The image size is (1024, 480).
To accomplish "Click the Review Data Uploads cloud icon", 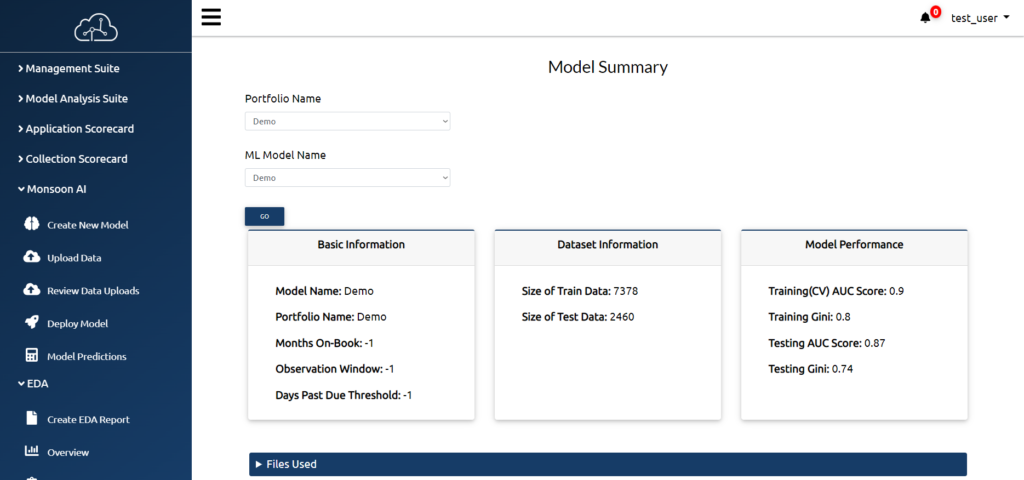I will [x=31, y=289].
